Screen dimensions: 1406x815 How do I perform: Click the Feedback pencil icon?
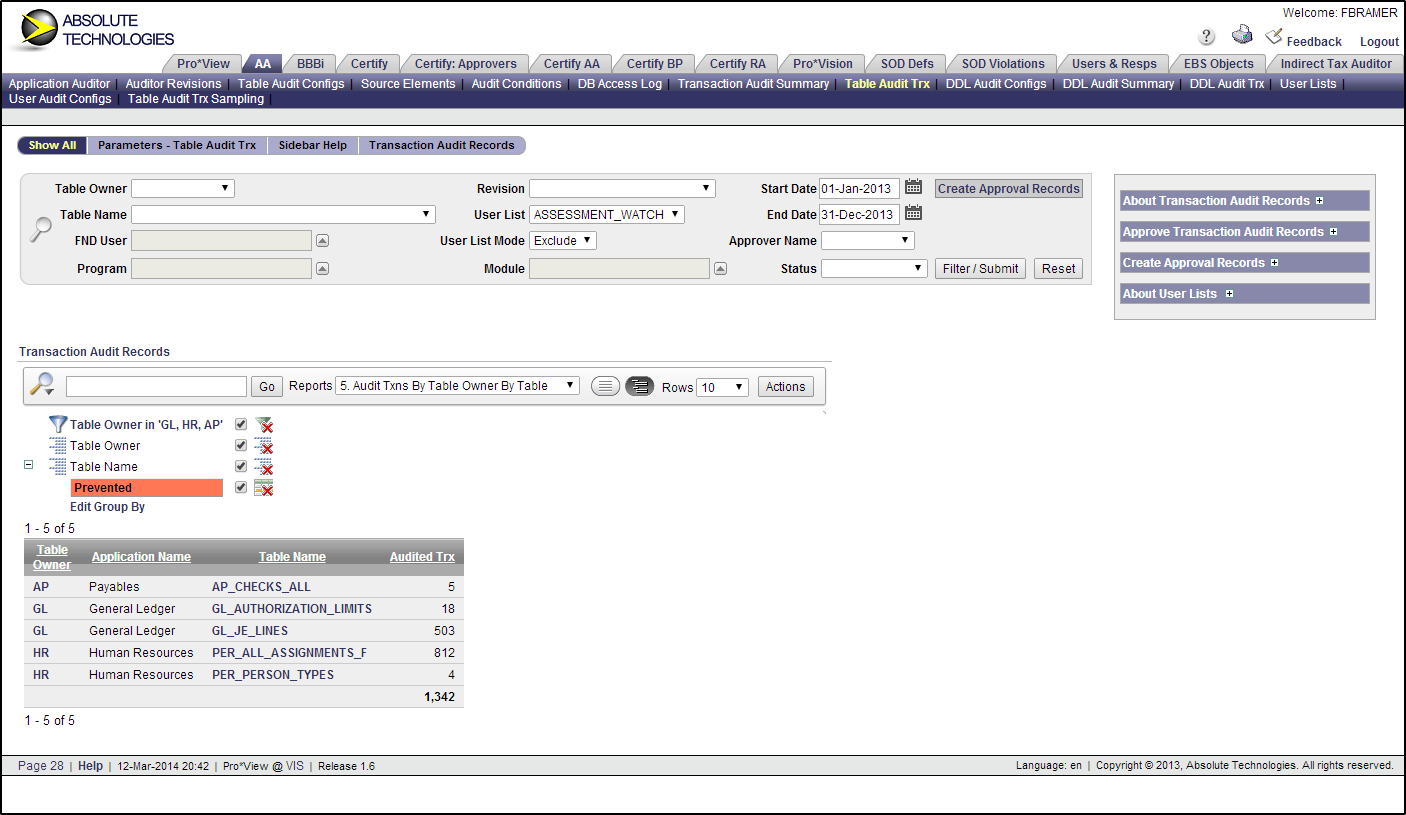(x=1274, y=36)
